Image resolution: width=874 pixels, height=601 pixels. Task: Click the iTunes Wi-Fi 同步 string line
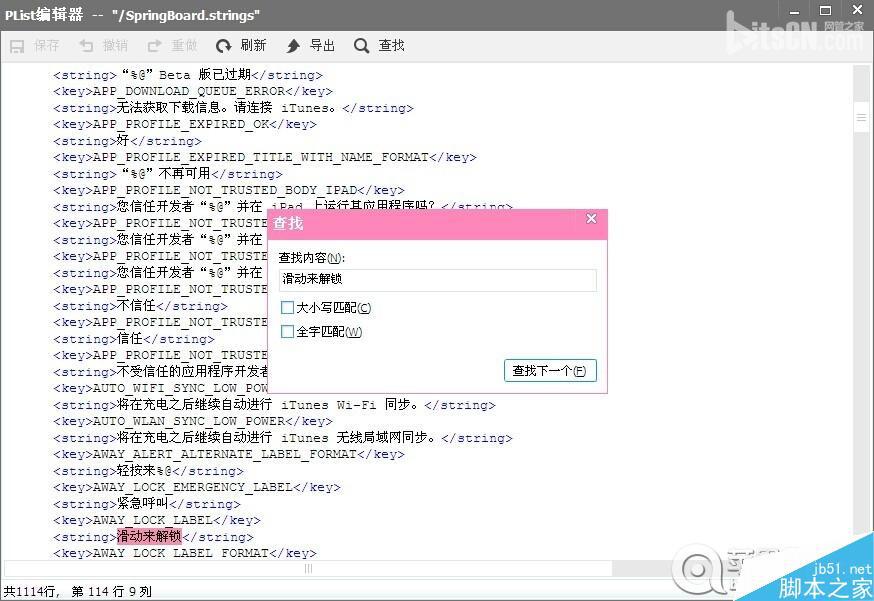point(274,404)
